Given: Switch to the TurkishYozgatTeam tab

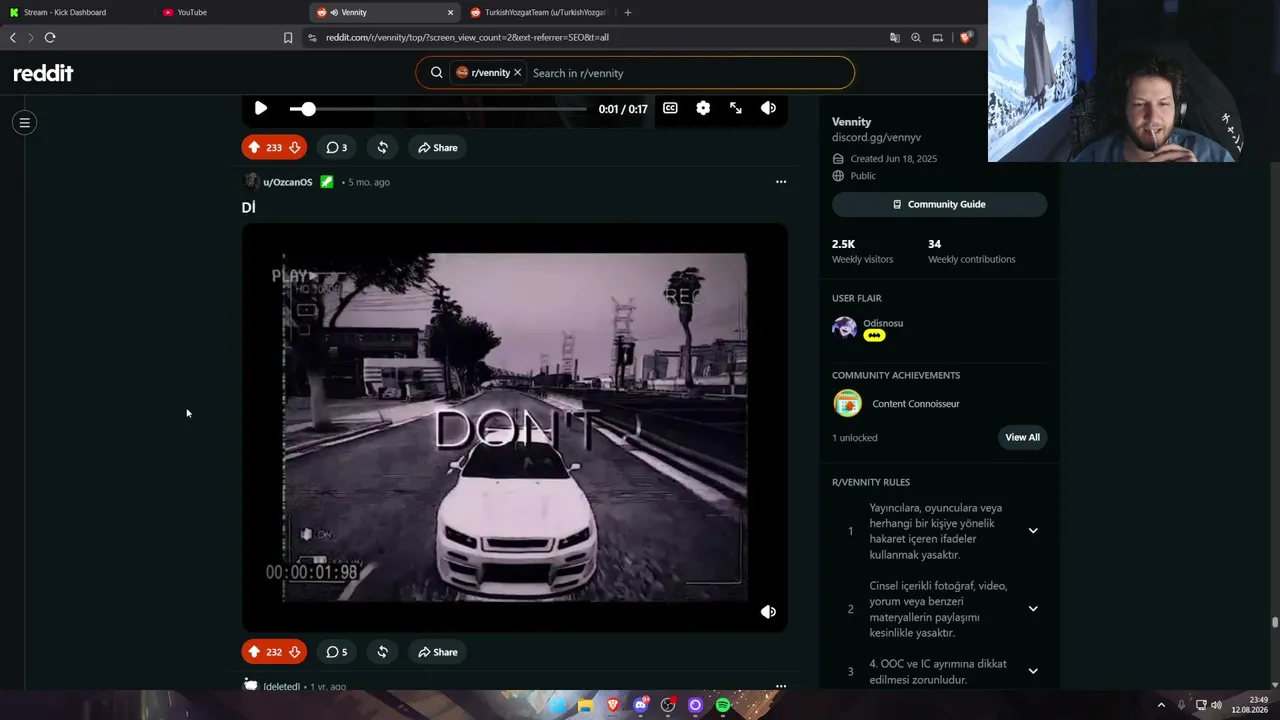Looking at the screenshot, I should pyautogui.click(x=537, y=12).
